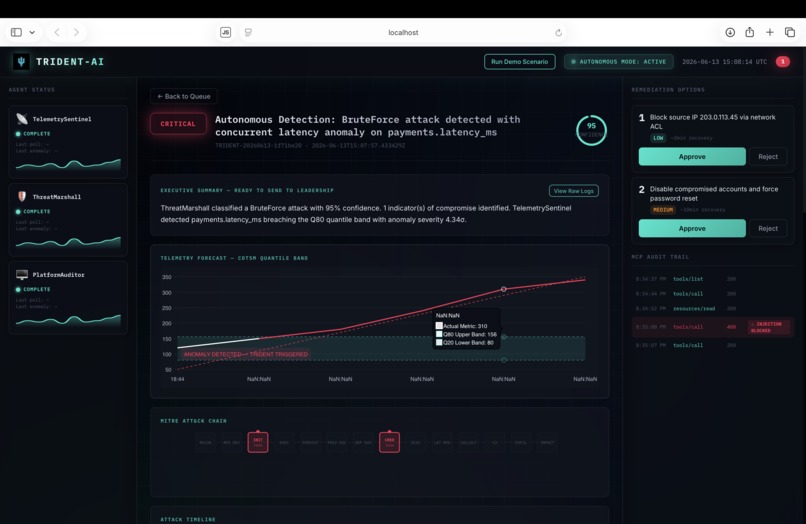This screenshot has width=806, height=524.
Task: Reload the page with the refresh icon
Action: tap(558, 32)
